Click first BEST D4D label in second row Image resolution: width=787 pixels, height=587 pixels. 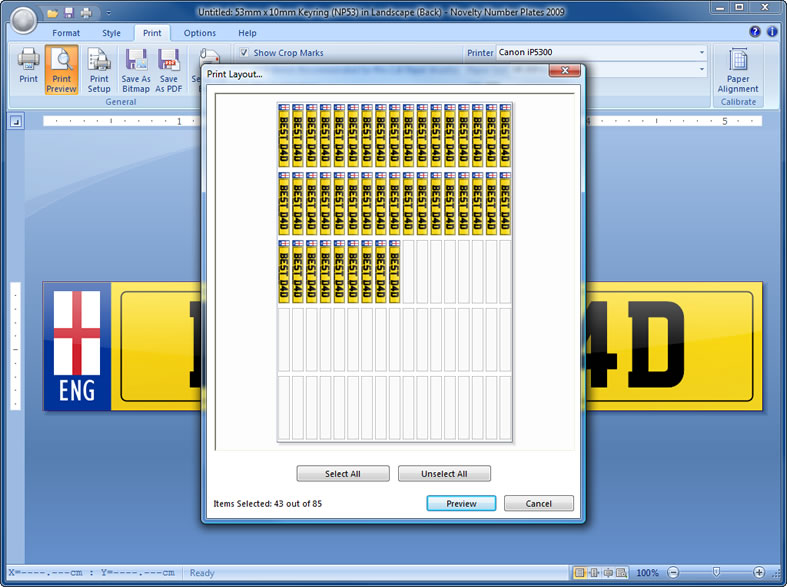(x=284, y=204)
